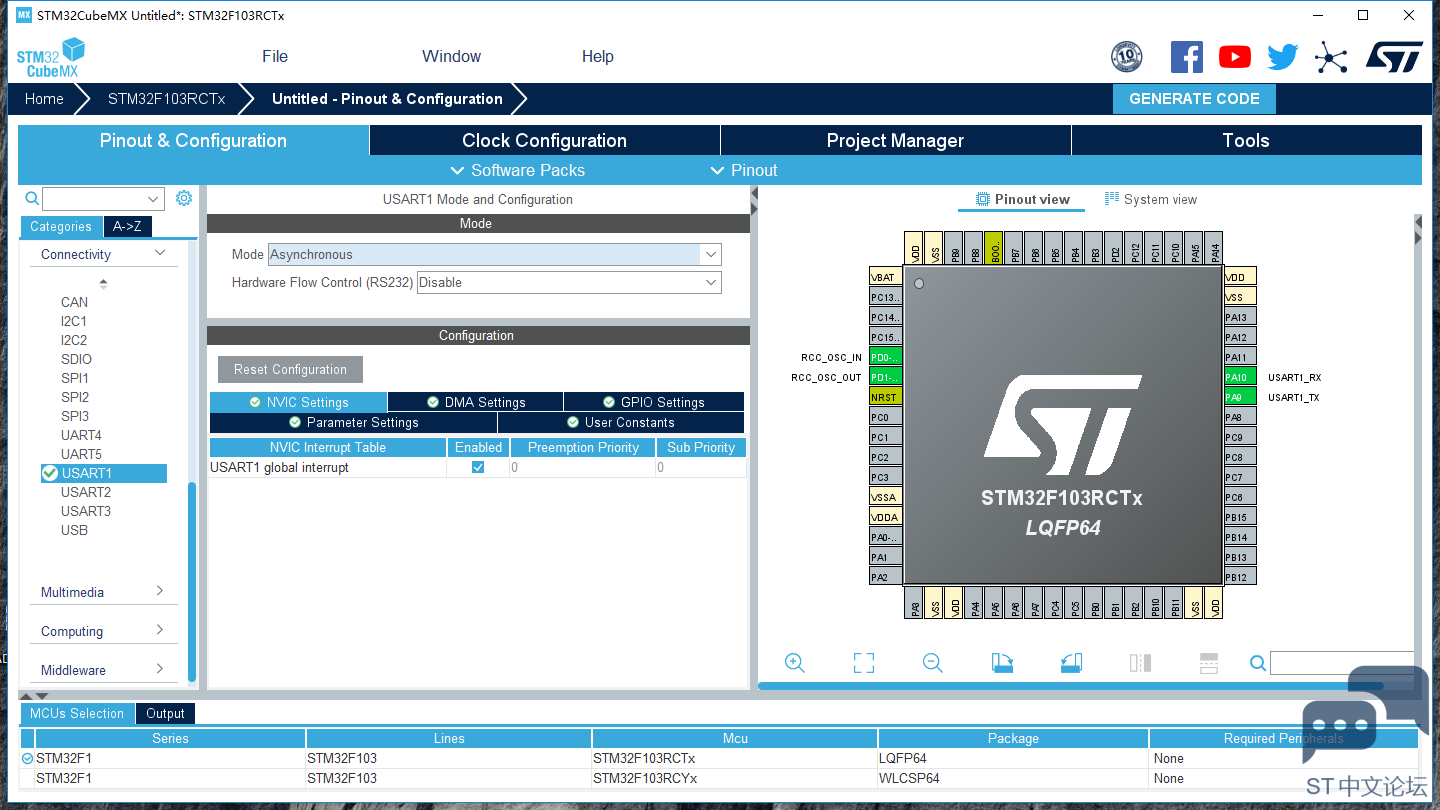Image resolution: width=1440 pixels, height=810 pixels.
Task: Collapse the Connectivity category
Action: (x=160, y=254)
